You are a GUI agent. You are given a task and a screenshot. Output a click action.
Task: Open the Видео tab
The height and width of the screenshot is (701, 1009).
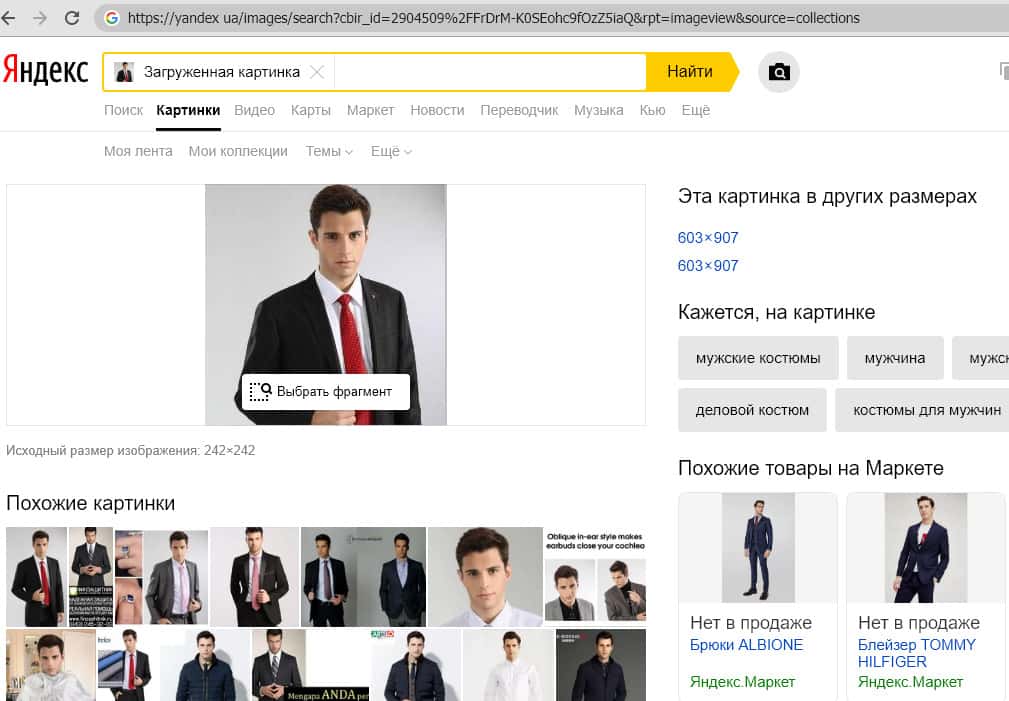pyautogui.click(x=254, y=110)
